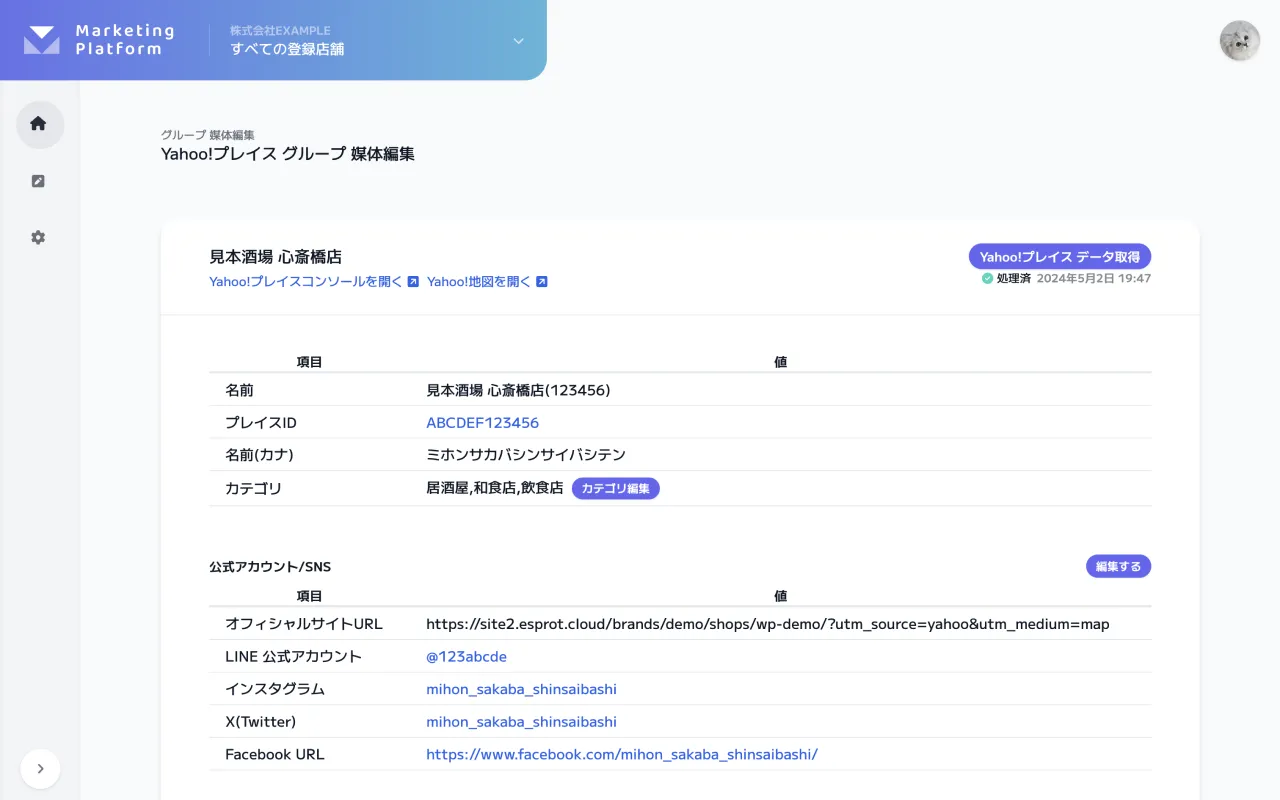This screenshot has width=1280, height=800.
Task: Open the Yahoo!プレイスコンソールを開く link
Action: click(303, 282)
